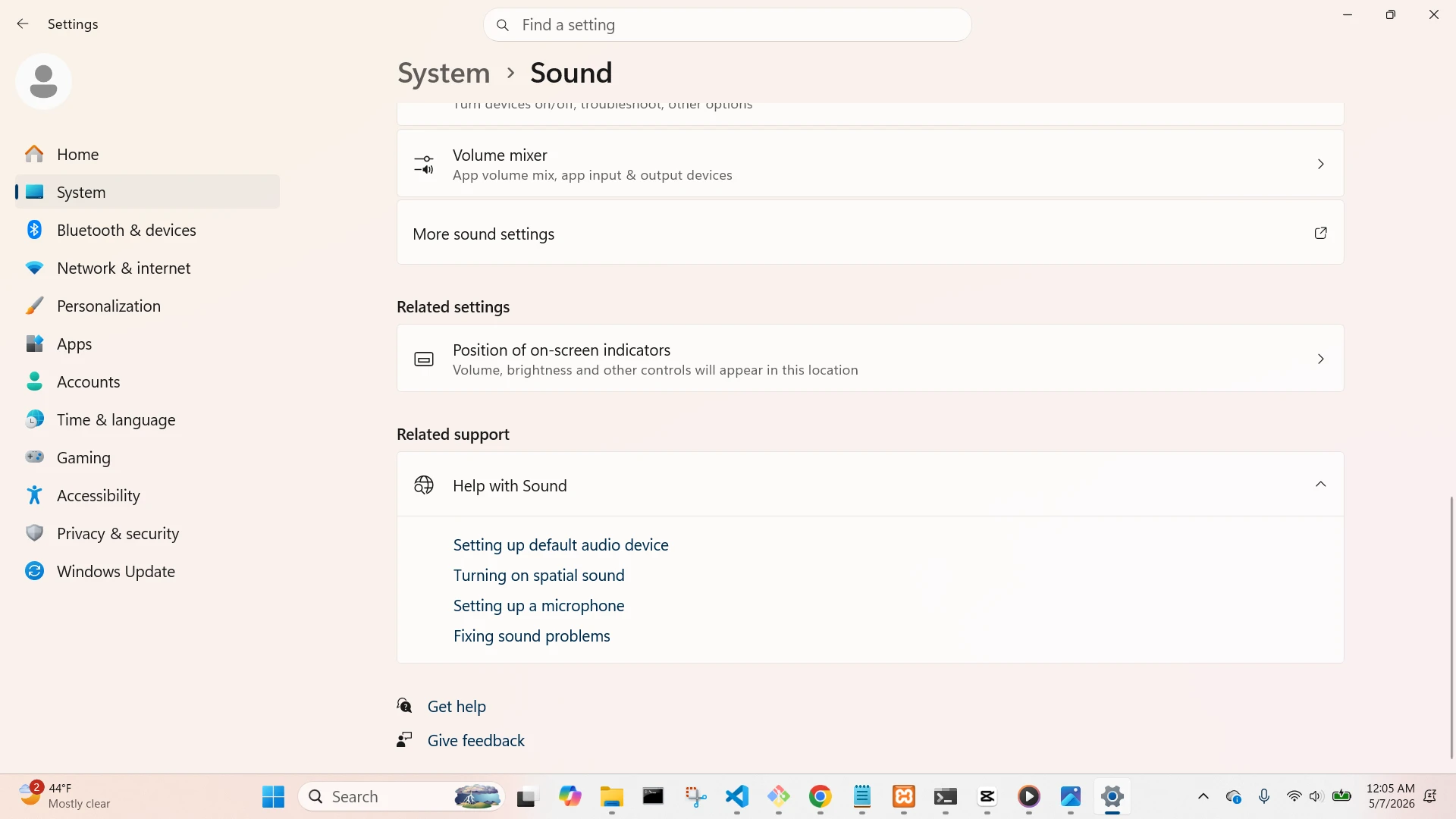The image size is (1456, 819).
Task: Click the Get help icon
Action: (405, 706)
